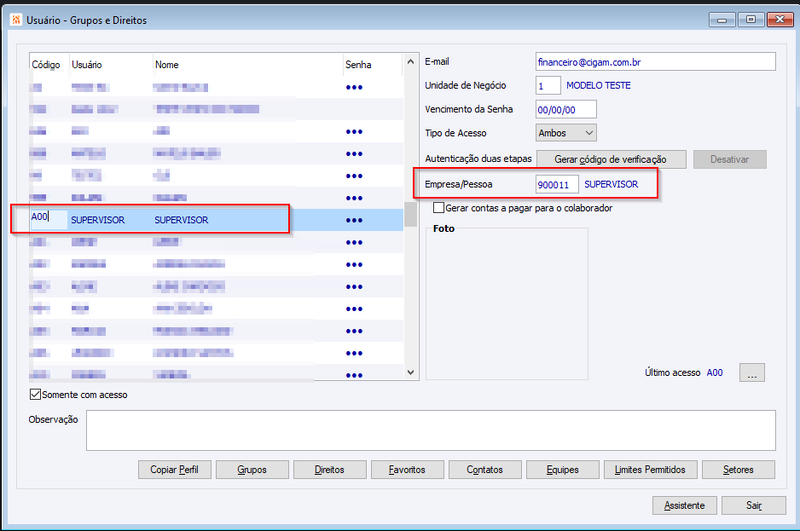Click Gerar código de verificação
Viewport: 800px width, 531px height.
click(x=611, y=159)
